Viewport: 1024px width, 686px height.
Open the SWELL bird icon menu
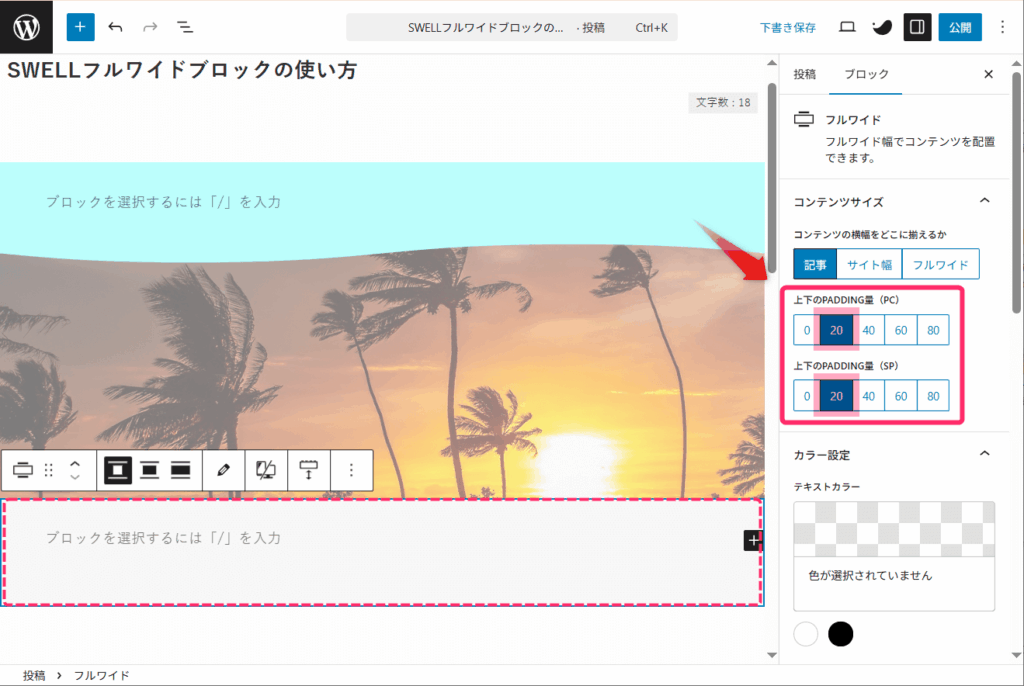(x=882, y=27)
